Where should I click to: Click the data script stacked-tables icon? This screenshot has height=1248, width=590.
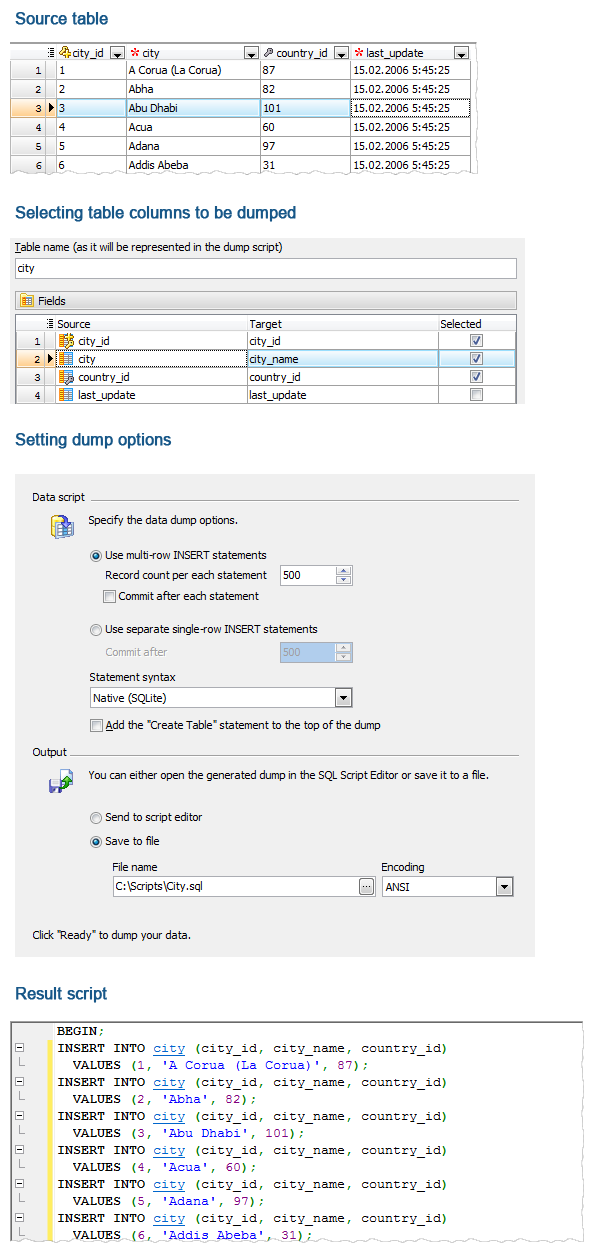pos(62,525)
